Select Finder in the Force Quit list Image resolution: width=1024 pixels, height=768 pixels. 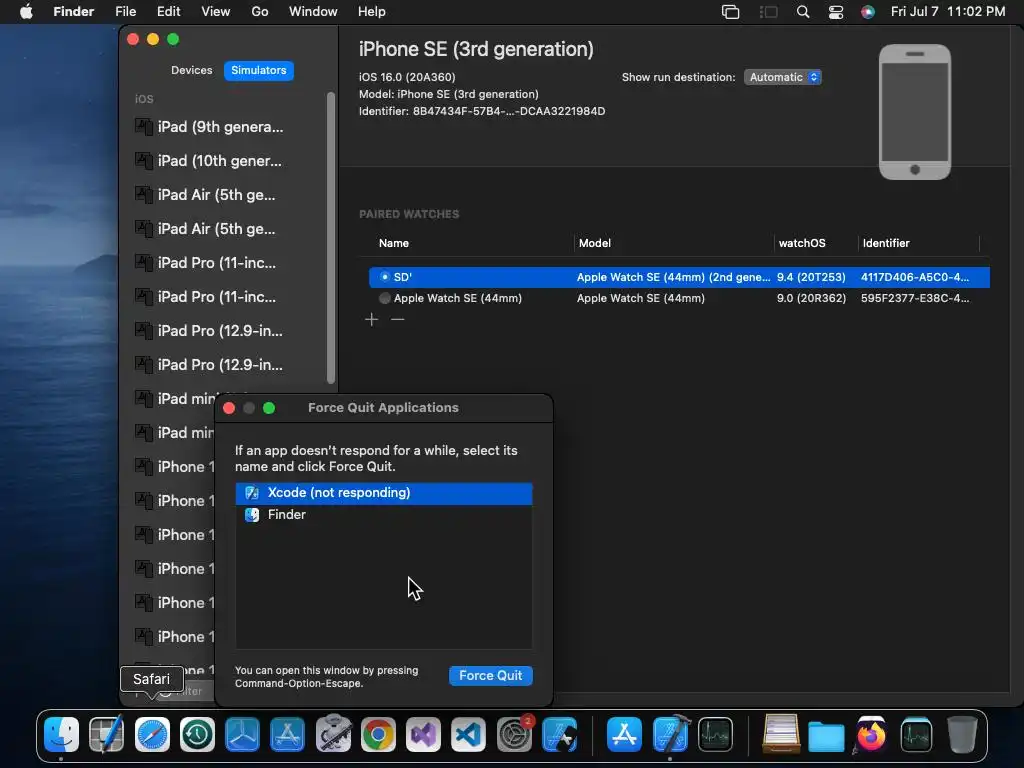[384, 515]
